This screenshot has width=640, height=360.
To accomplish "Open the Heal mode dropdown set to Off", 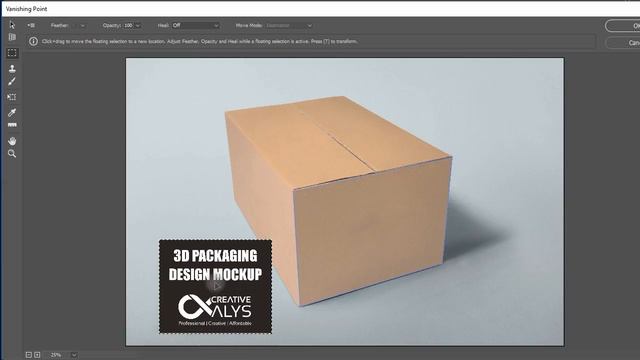I will pos(196,25).
